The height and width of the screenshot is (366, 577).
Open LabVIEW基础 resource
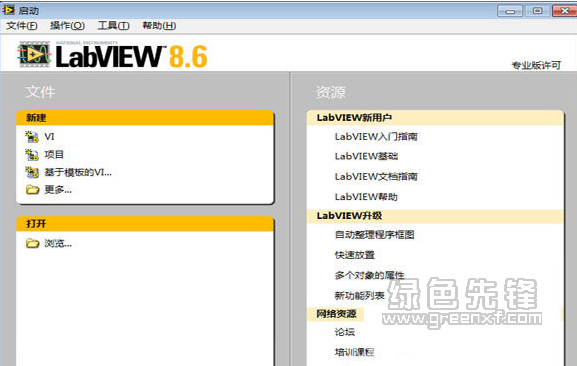366,156
